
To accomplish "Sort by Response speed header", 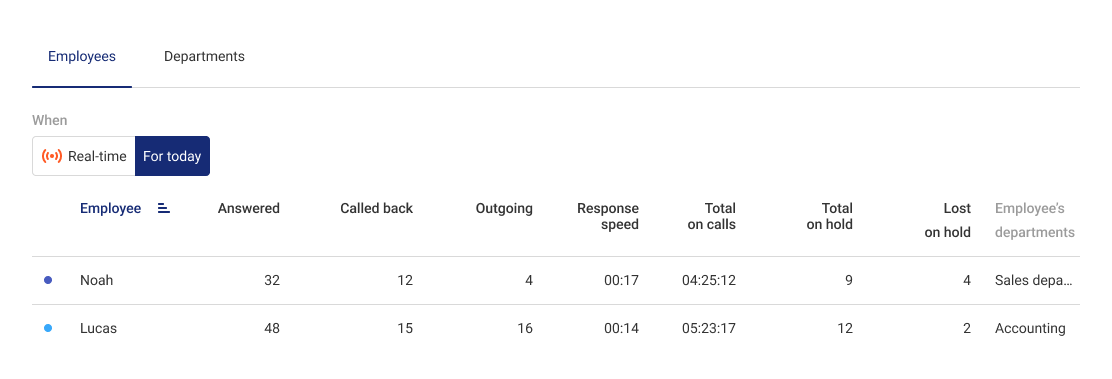I will click(x=608, y=216).
